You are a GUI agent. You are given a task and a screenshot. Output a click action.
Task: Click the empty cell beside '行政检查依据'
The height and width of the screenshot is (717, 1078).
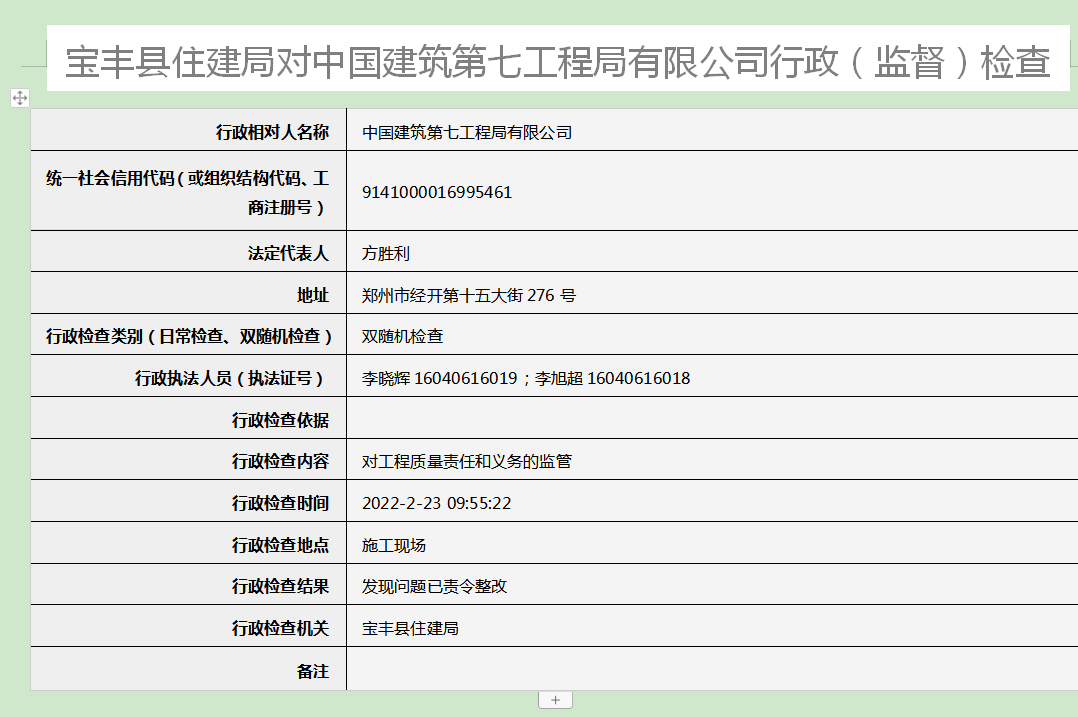pos(712,418)
